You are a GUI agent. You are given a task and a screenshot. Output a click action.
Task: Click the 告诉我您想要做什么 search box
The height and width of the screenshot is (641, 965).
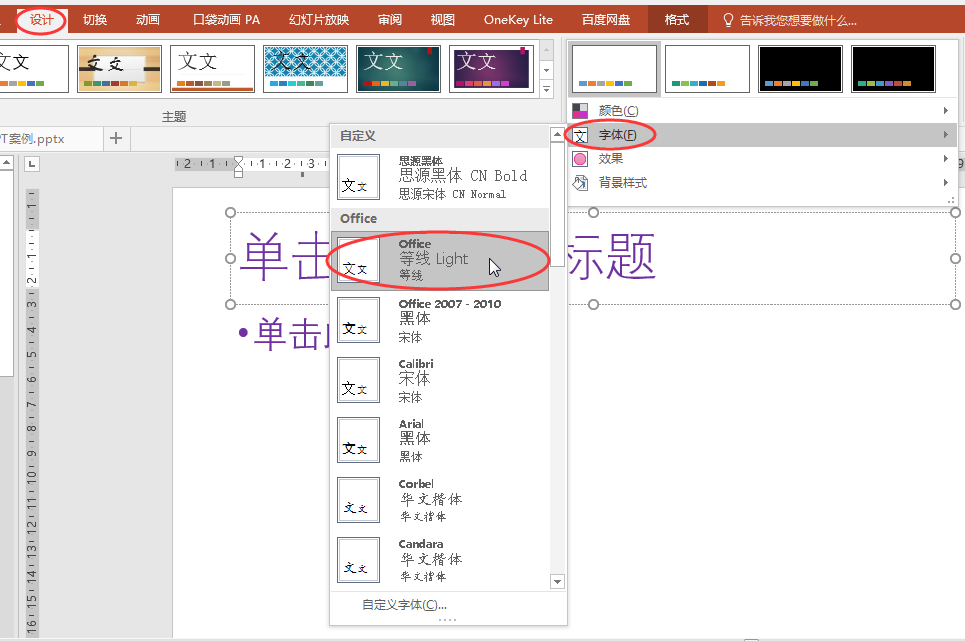[798, 20]
